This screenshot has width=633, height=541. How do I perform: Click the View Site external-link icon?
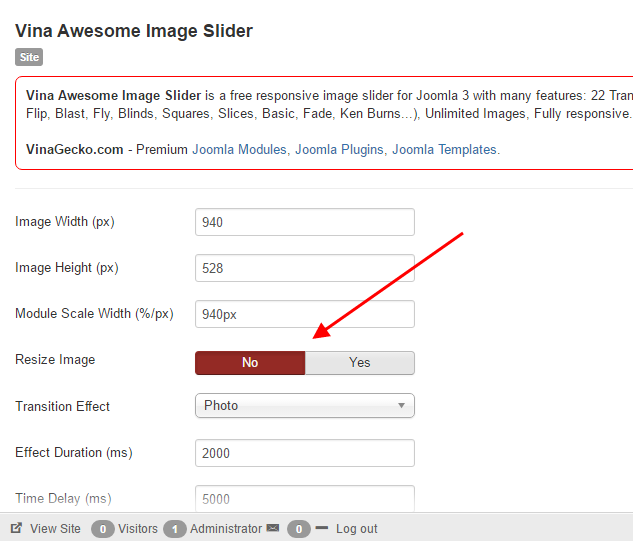tap(17, 528)
